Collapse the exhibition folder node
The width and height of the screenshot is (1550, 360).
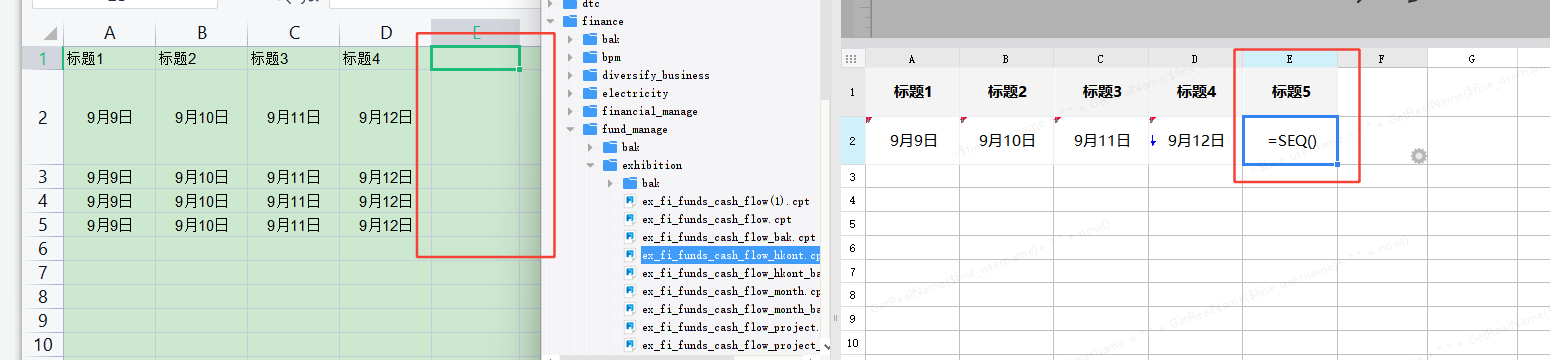coord(591,165)
